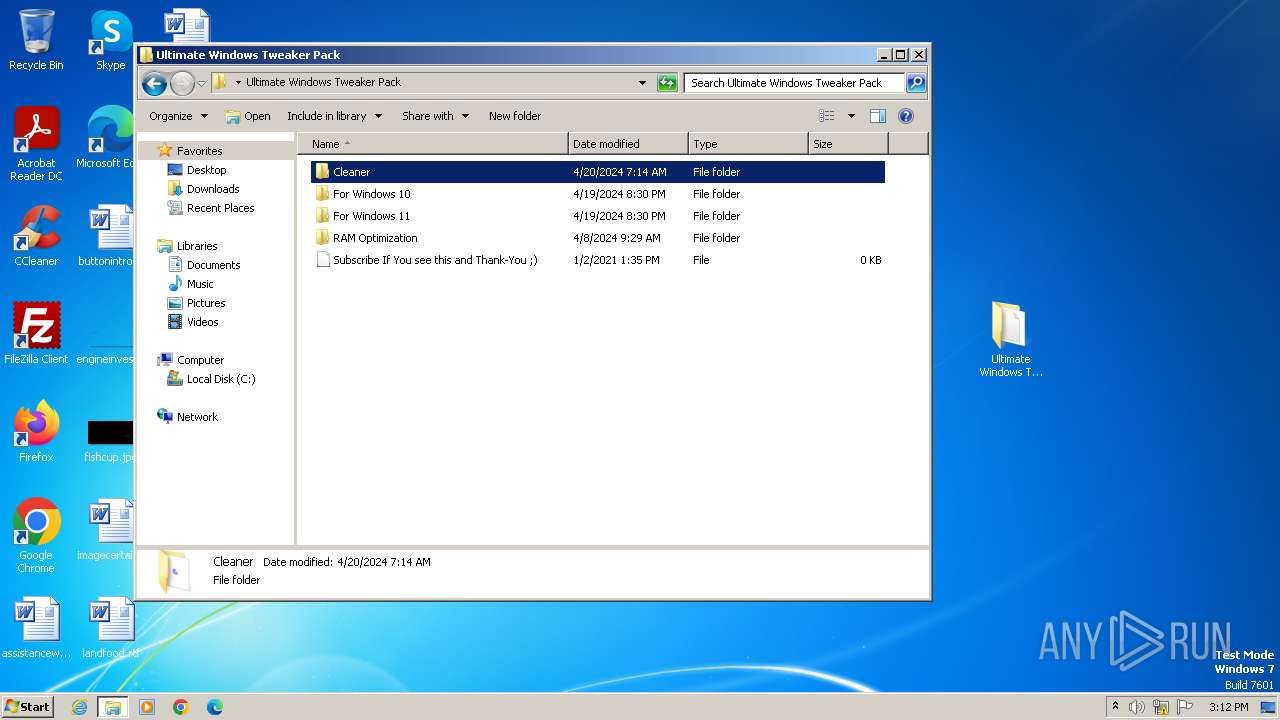This screenshot has width=1280, height=720.
Task: Select the Recycle Bin desktop icon
Action: click(36, 40)
